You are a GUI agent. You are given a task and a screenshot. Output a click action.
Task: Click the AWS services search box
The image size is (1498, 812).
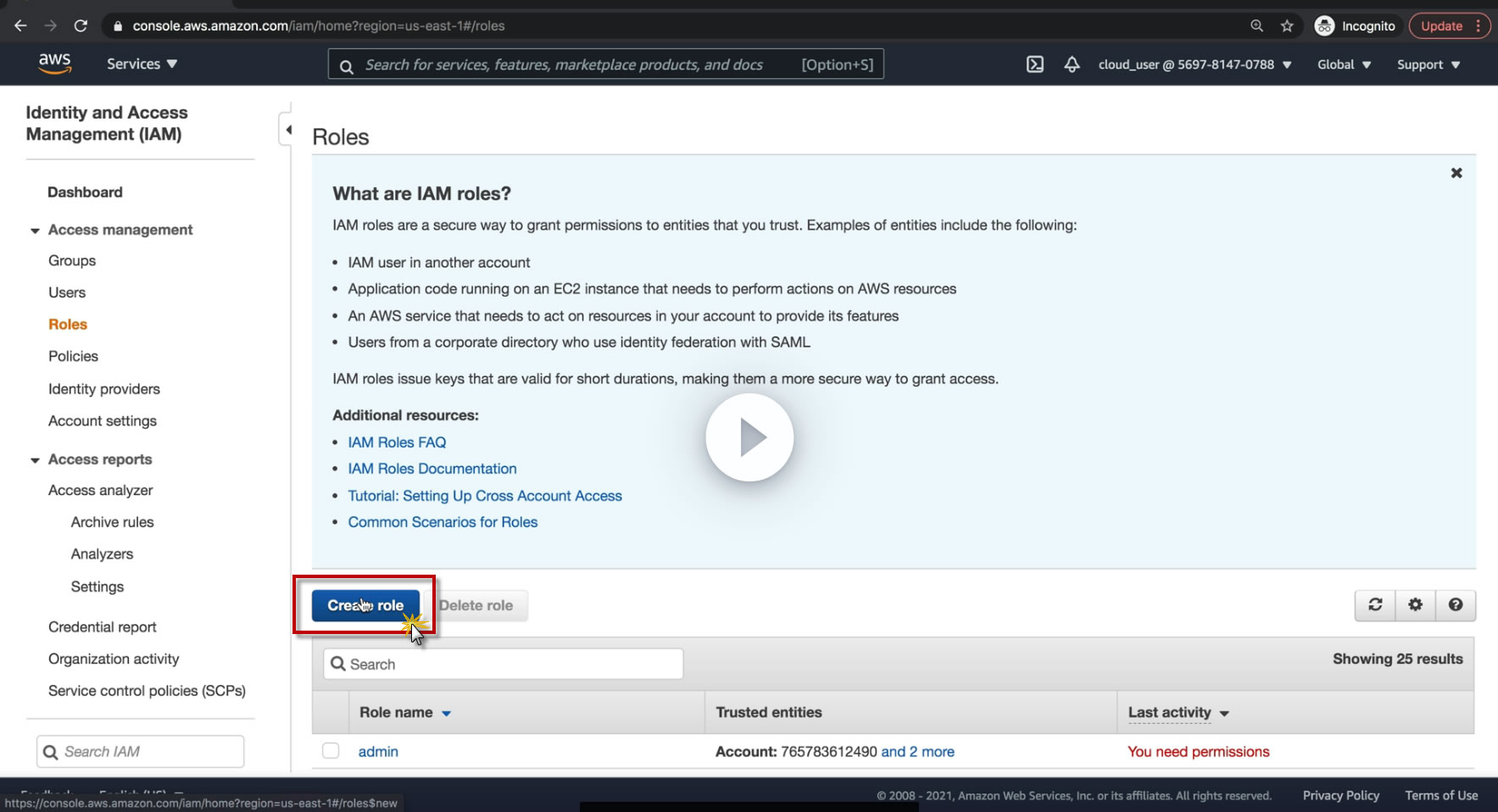click(x=606, y=64)
